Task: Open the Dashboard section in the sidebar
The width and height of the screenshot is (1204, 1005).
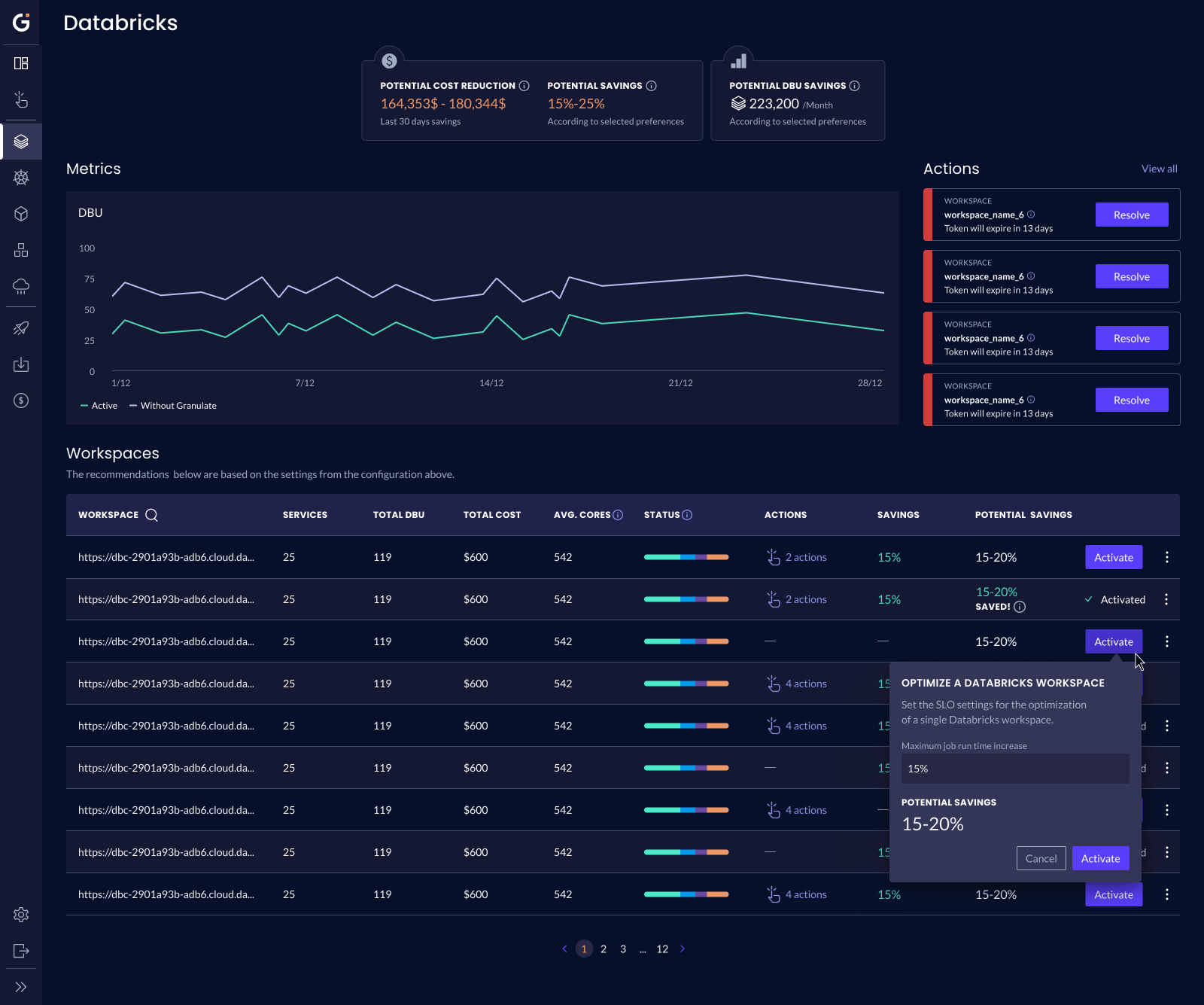Action: coord(20,63)
